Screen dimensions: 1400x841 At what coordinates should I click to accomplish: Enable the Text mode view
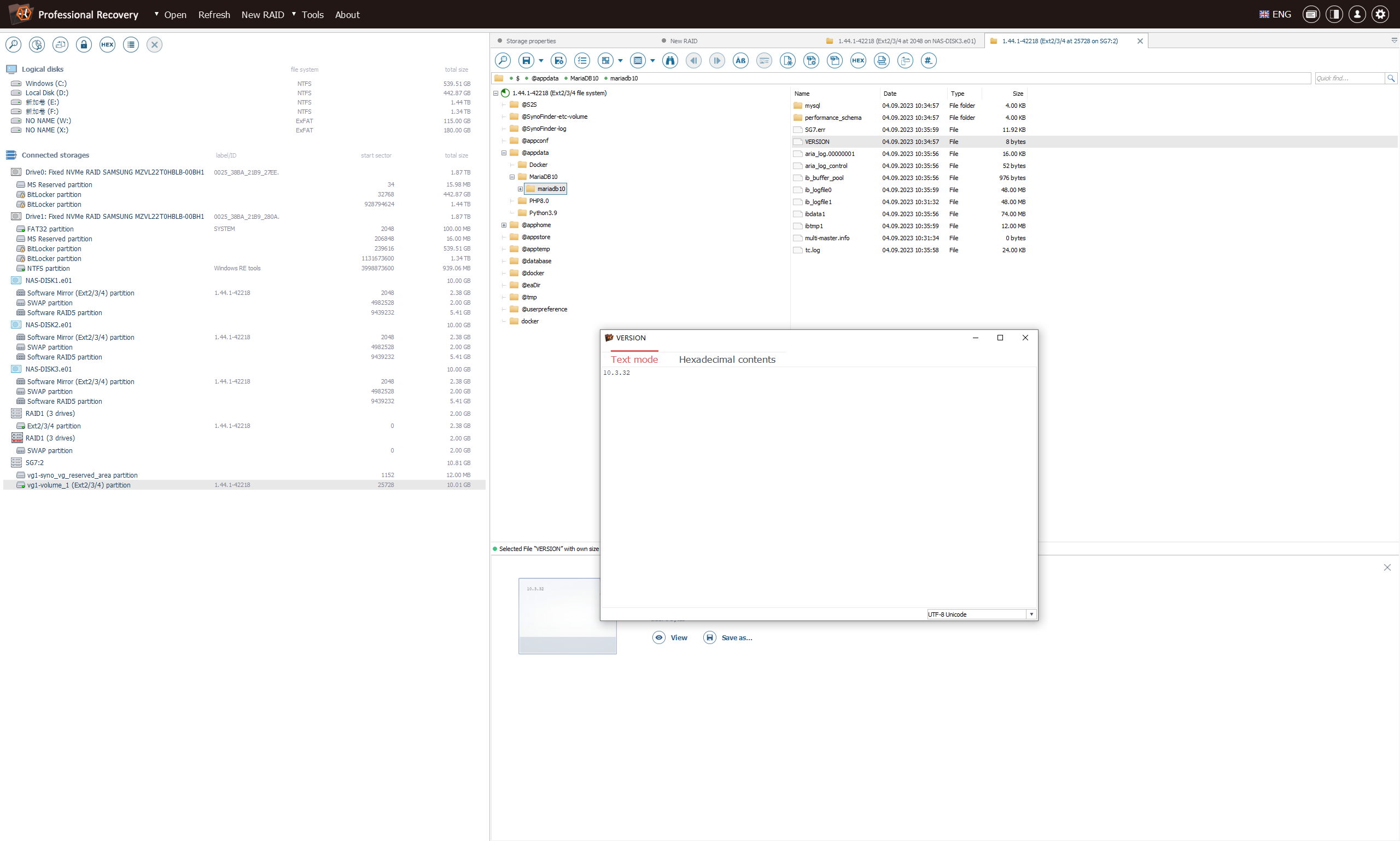pyautogui.click(x=635, y=359)
